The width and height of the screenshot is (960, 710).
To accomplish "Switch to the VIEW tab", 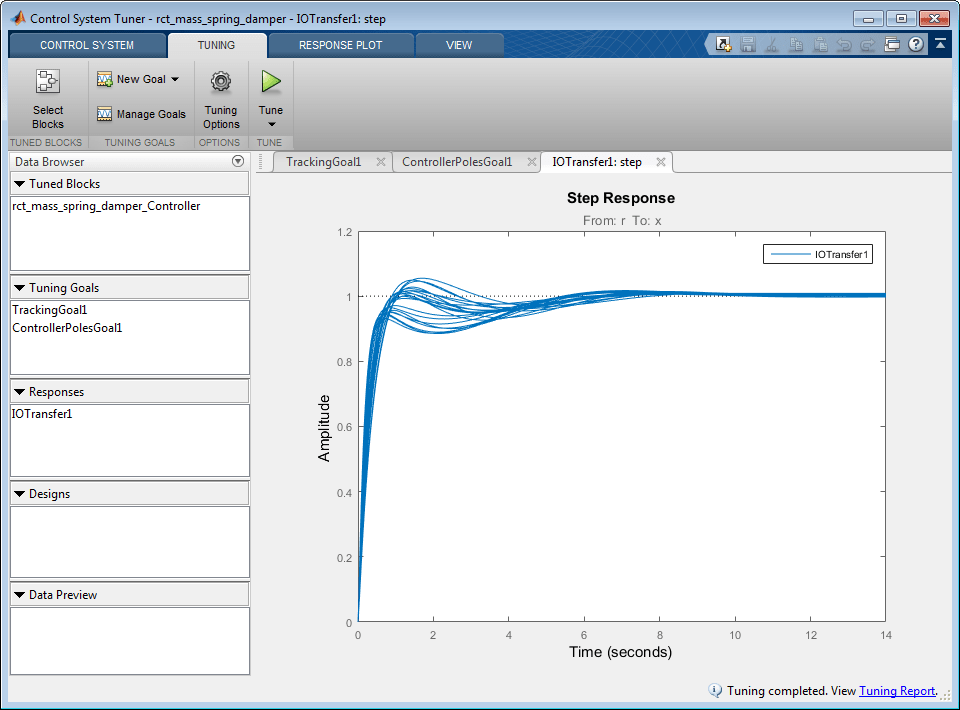I will point(459,45).
